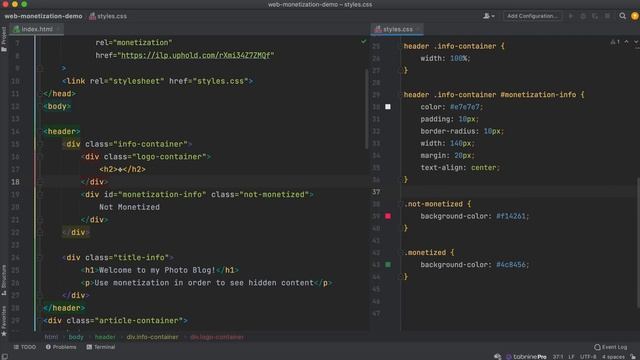The image size is (640, 360).
Task: Select html in the breadcrumb bar
Action: (x=51, y=337)
